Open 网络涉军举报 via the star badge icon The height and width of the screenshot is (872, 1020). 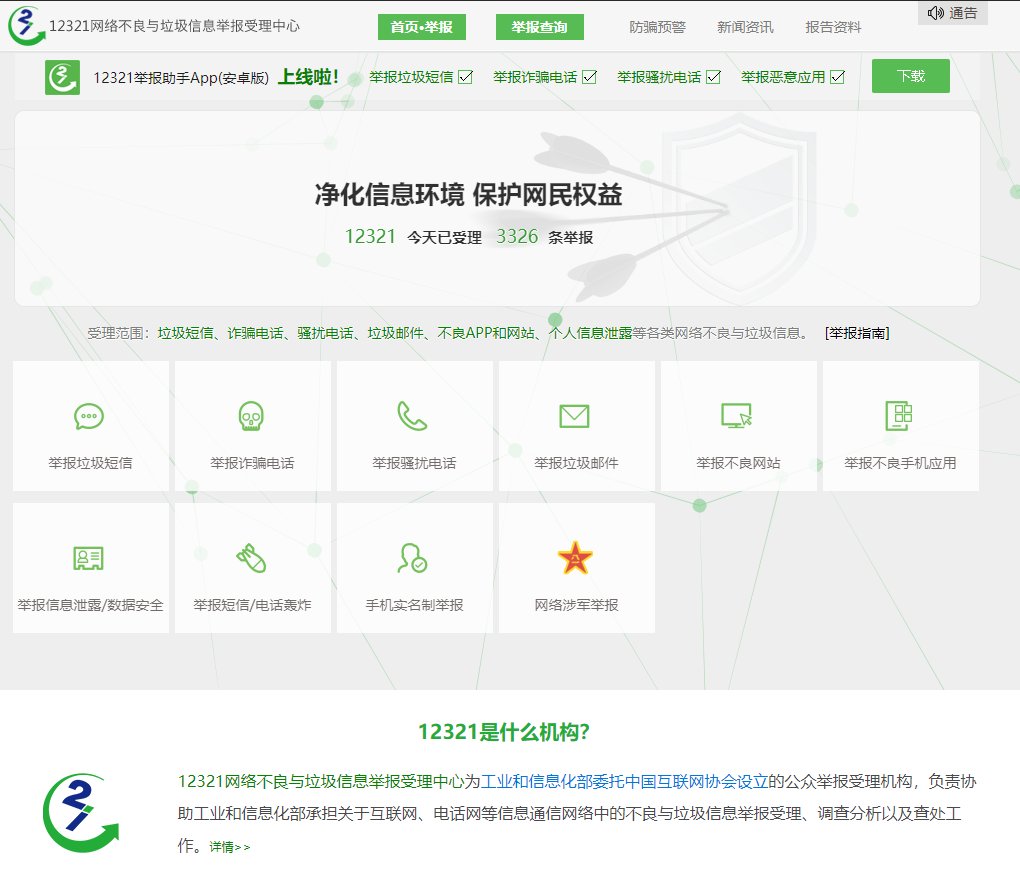tap(576, 555)
